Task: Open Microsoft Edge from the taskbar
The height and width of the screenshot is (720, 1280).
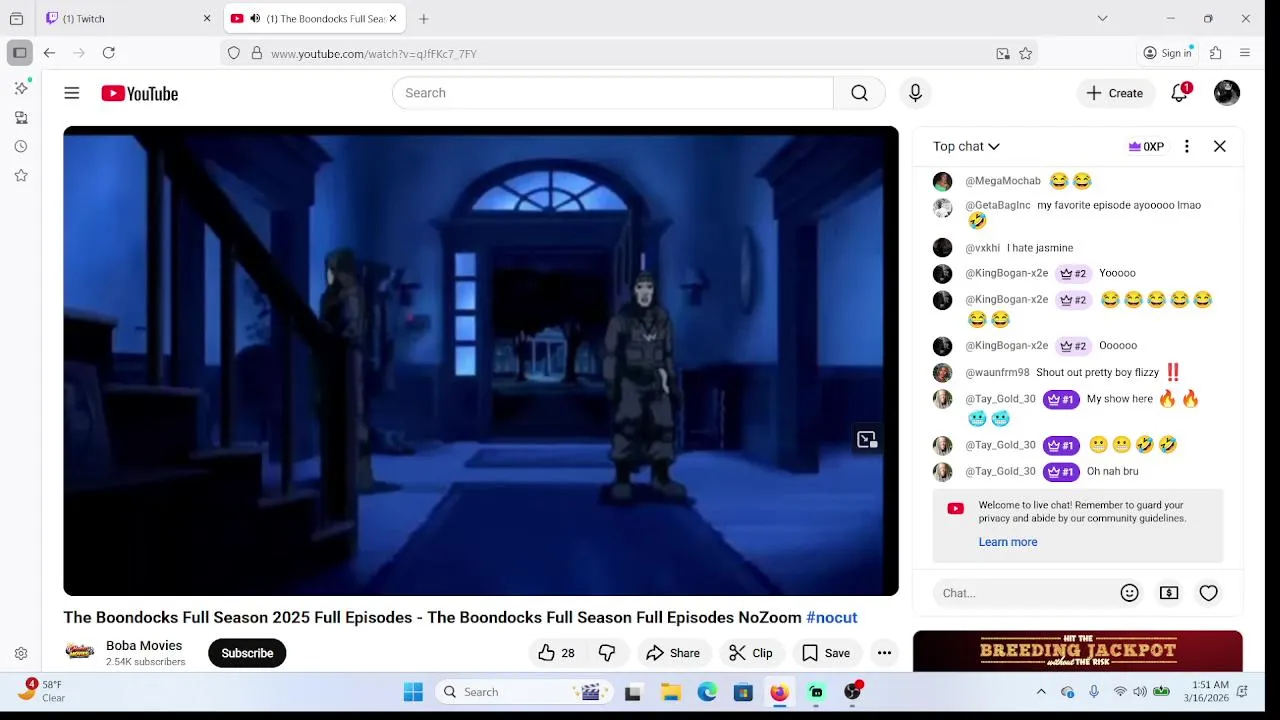Action: (x=707, y=692)
